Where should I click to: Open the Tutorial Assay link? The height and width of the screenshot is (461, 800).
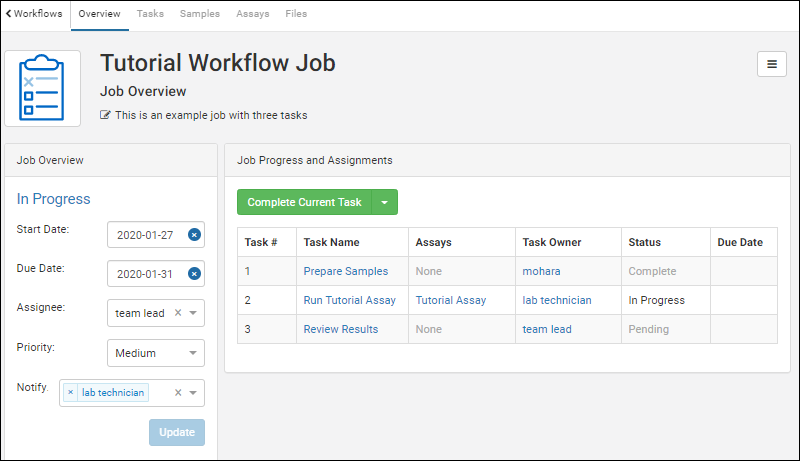point(450,300)
